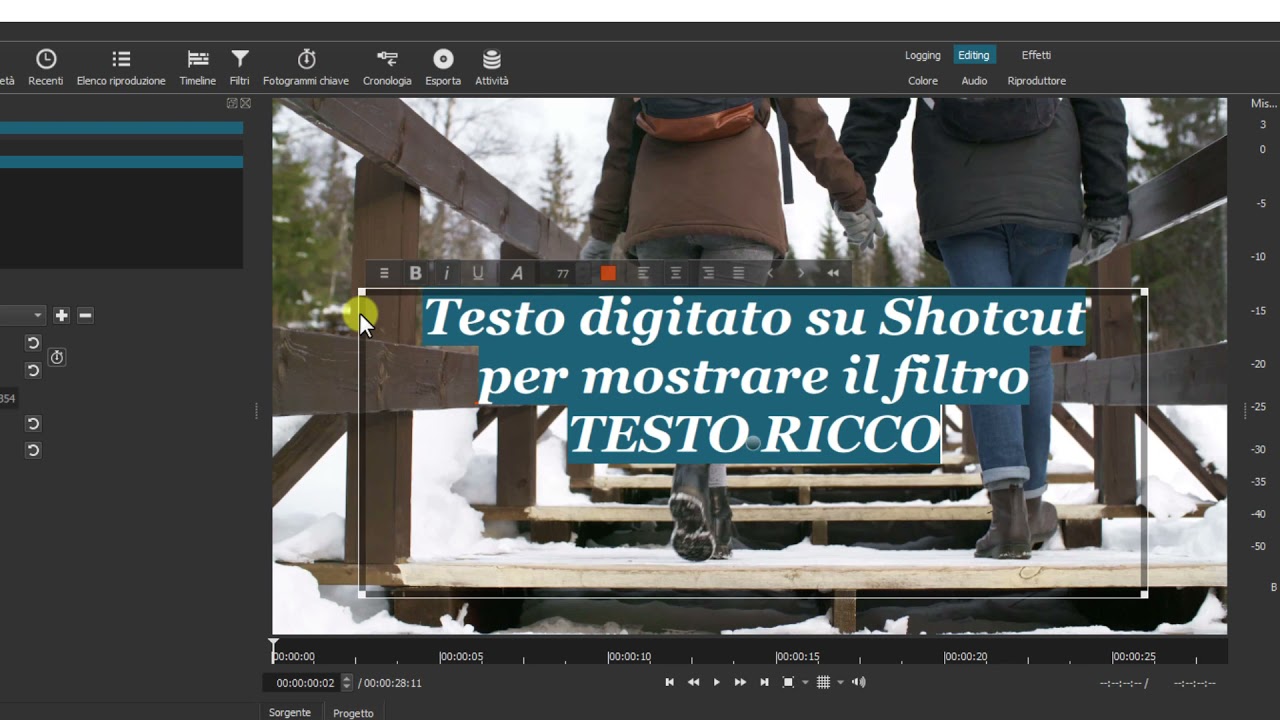Toggle zoom fit button in player
1280x720 pixels.
click(788, 682)
